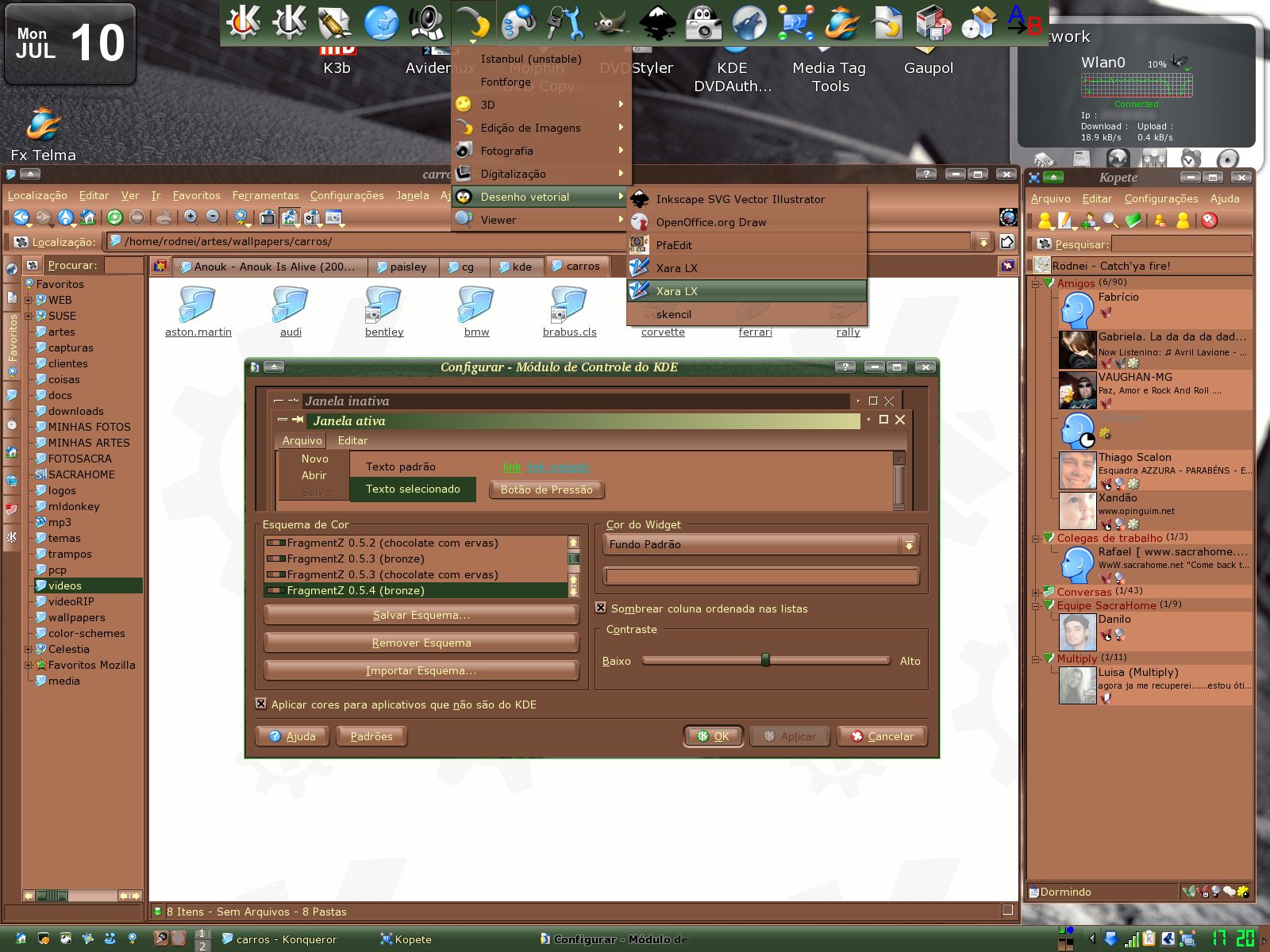Click Cancelar in the config dialog
Viewport: 1270px width, 952px height.
click(881, 736)
